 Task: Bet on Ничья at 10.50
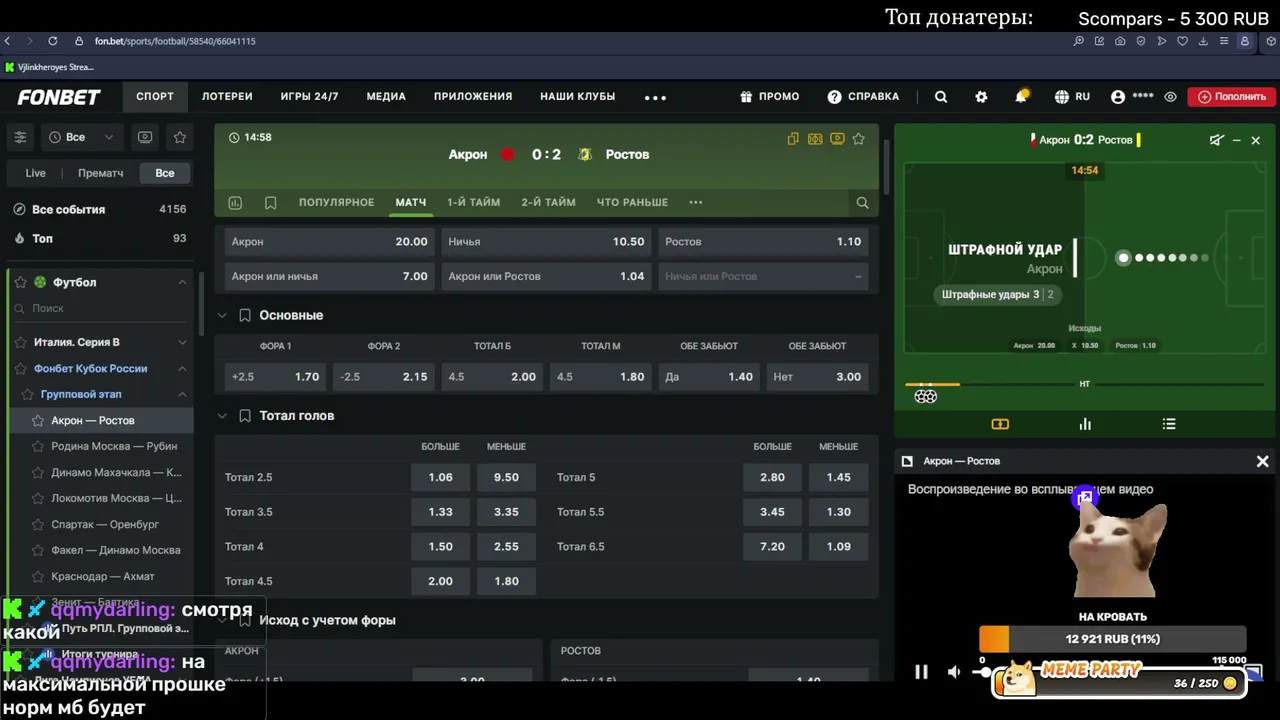tap(546, 242)
